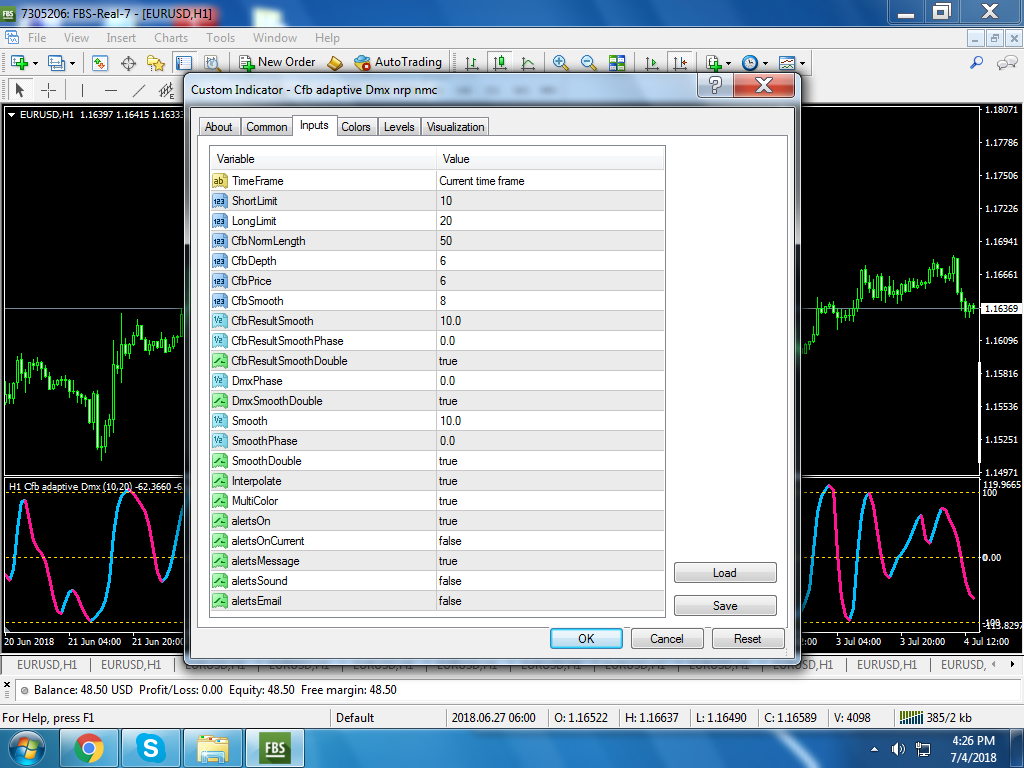Screen dimensions: 1024x768
Task: Select the alertsOn true value
Action: 550,521
